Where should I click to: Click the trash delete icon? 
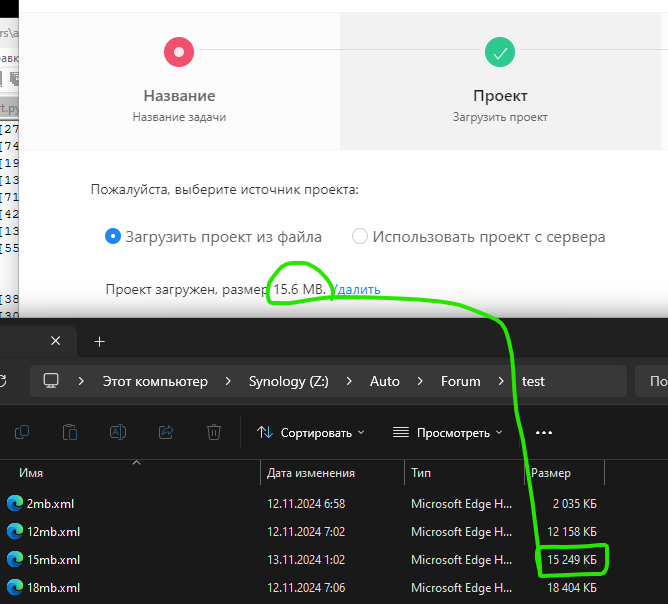214,432
